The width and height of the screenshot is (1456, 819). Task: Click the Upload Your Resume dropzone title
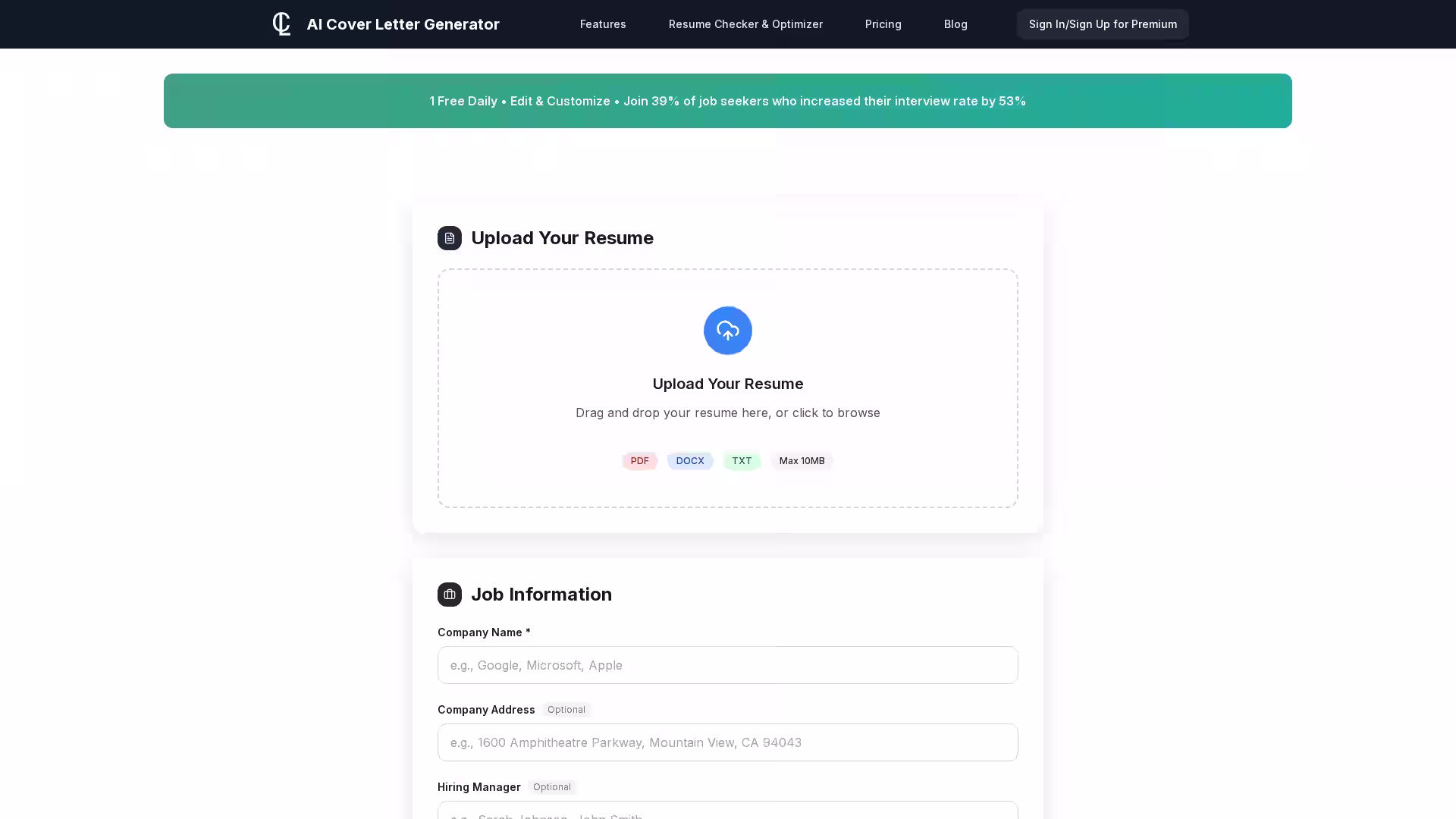727,384
